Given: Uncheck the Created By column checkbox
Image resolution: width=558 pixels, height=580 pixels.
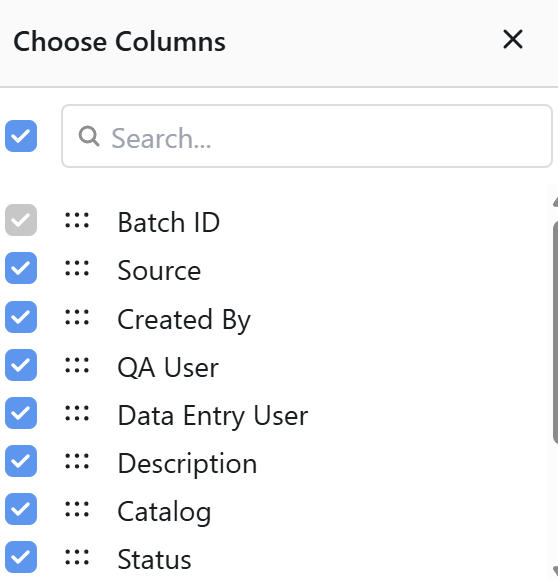Looking at the screenshot, I should tap(21, 317).
